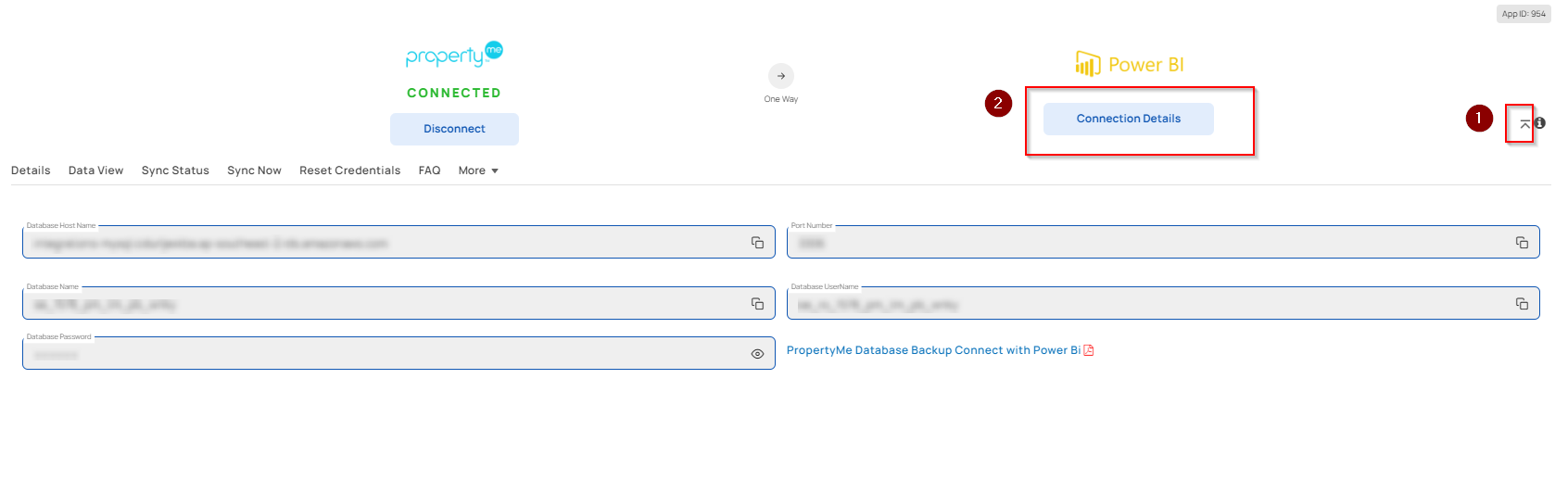1568x480 pixels.
Task: Expand the More dropdown menu
Action: click(x=478, y=171)
